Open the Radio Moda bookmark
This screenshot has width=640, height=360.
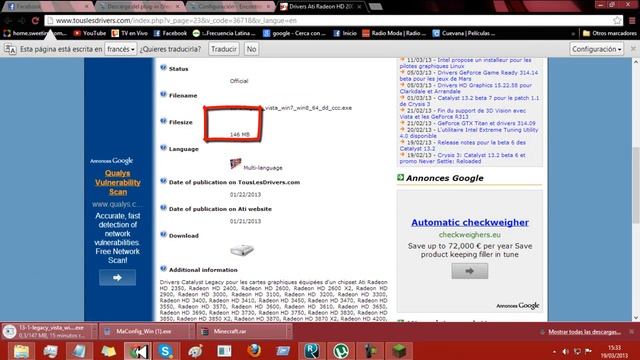tap(394, 33)
